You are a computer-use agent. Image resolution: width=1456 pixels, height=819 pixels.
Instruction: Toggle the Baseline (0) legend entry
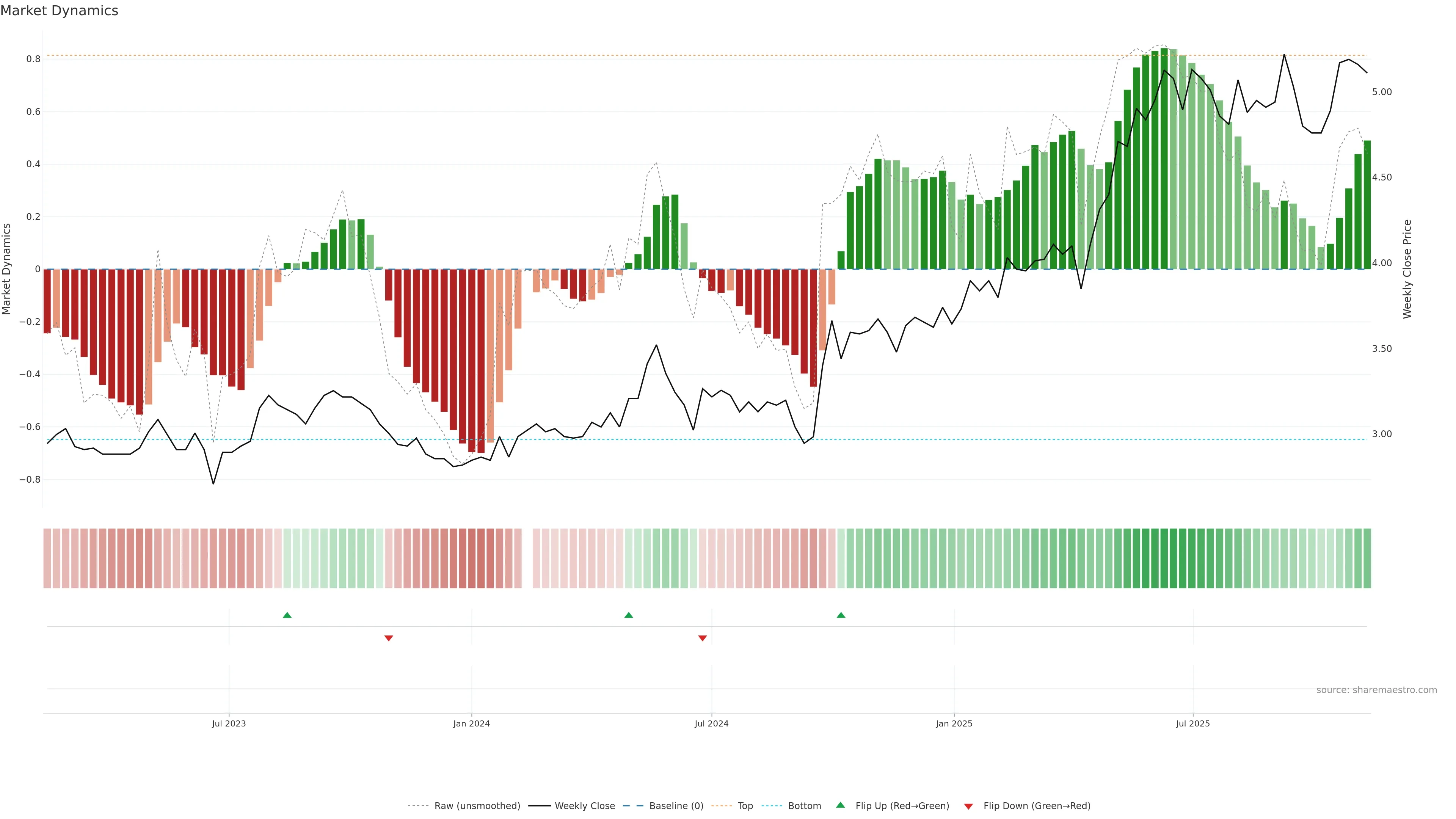[676, 806]
